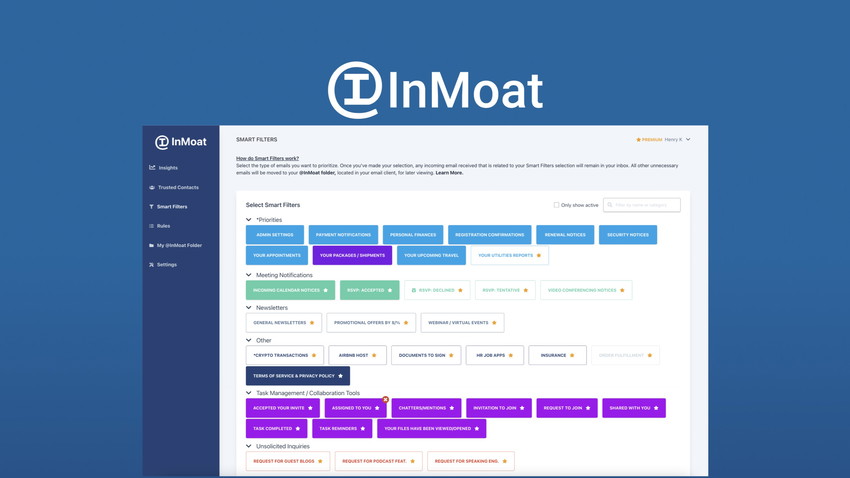Click the red remove badge on Assigned To You
This screenshot has height=478, width=850.
coord(385,399)
